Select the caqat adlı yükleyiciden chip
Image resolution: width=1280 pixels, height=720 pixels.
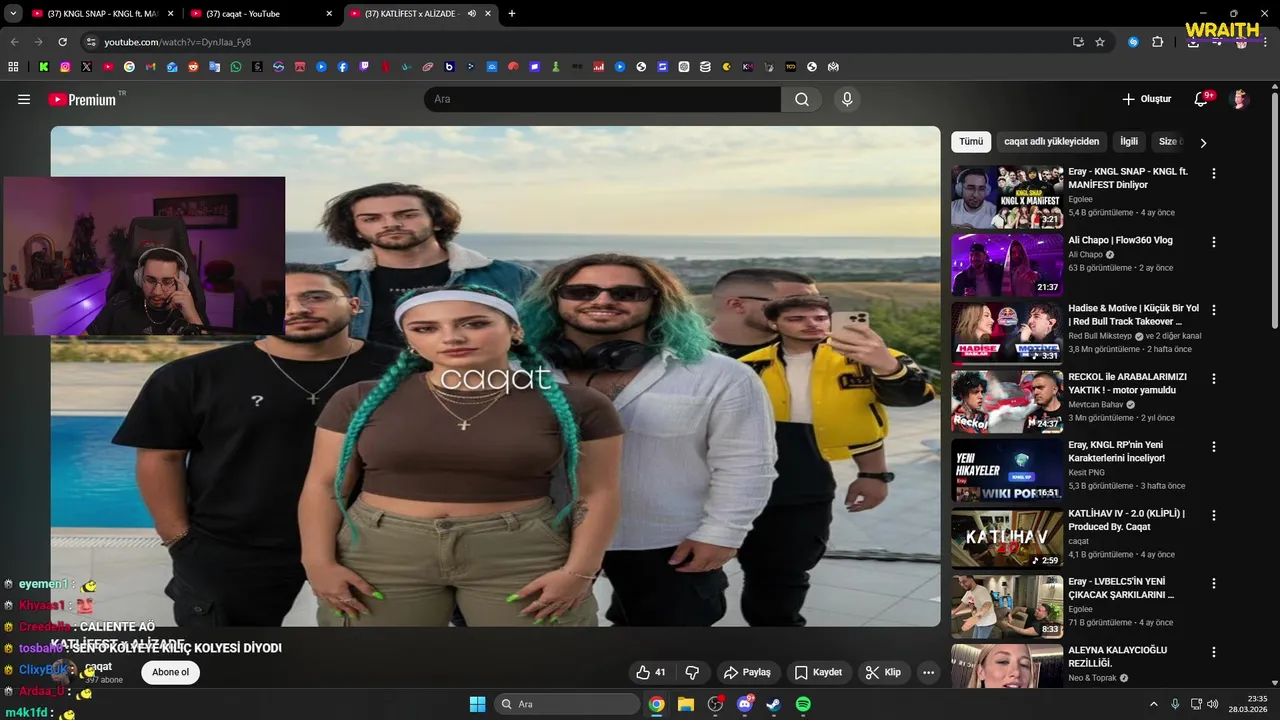click(x=1051, y=142)
